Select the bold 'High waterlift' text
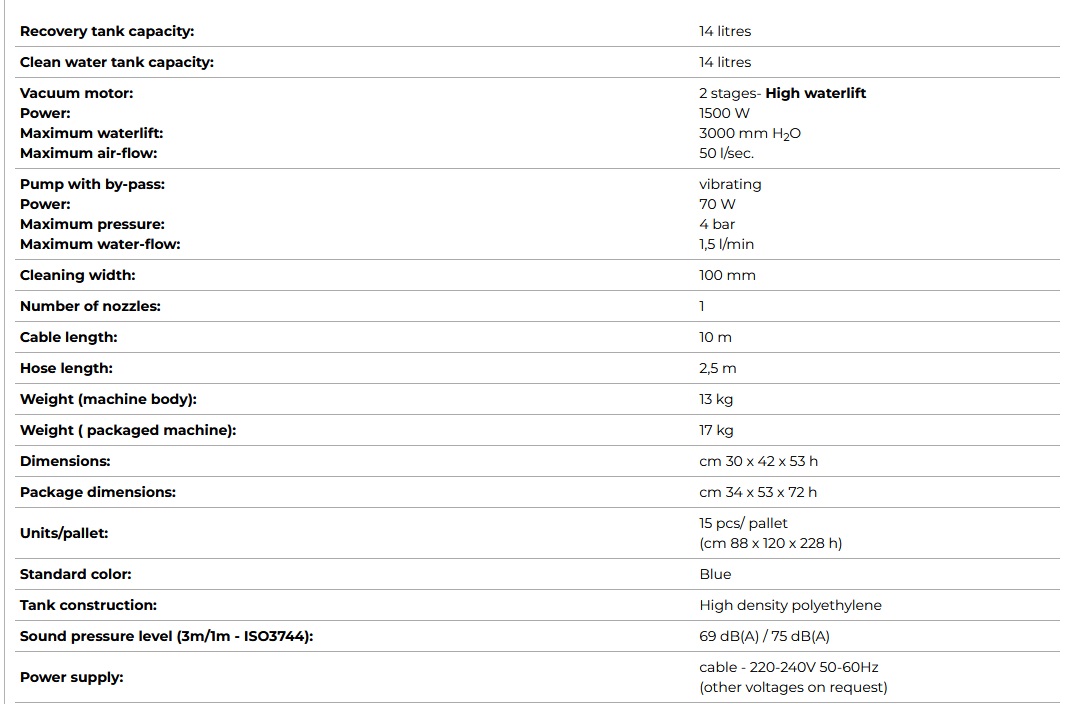 click(x=815, y=93)
